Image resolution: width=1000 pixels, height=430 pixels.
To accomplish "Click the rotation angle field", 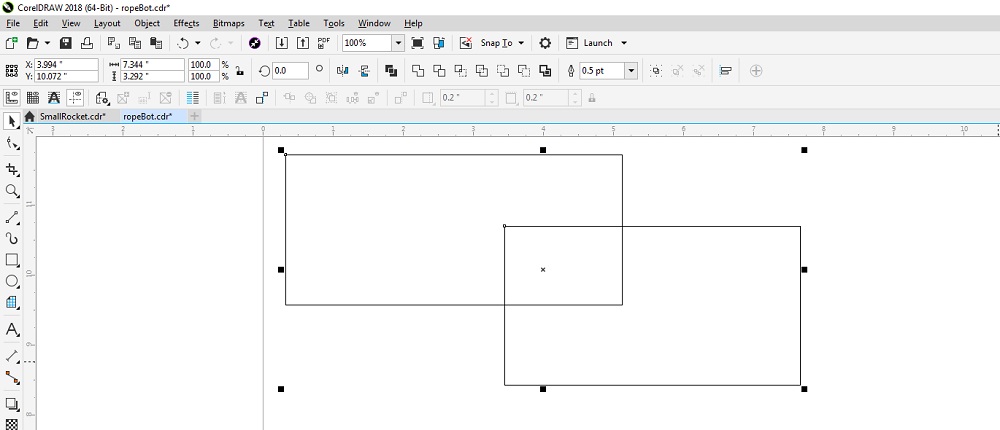I will click(x=290, y=71).
